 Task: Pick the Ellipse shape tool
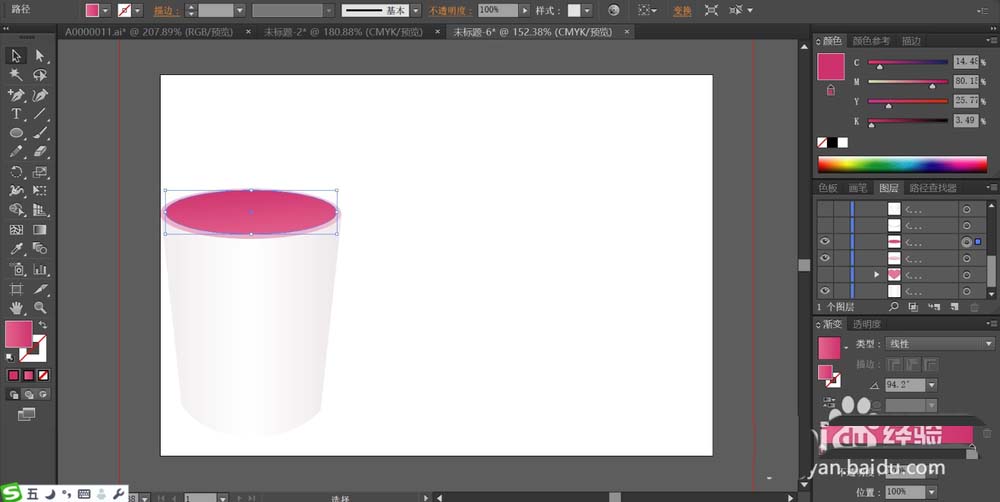coord(16,133)
